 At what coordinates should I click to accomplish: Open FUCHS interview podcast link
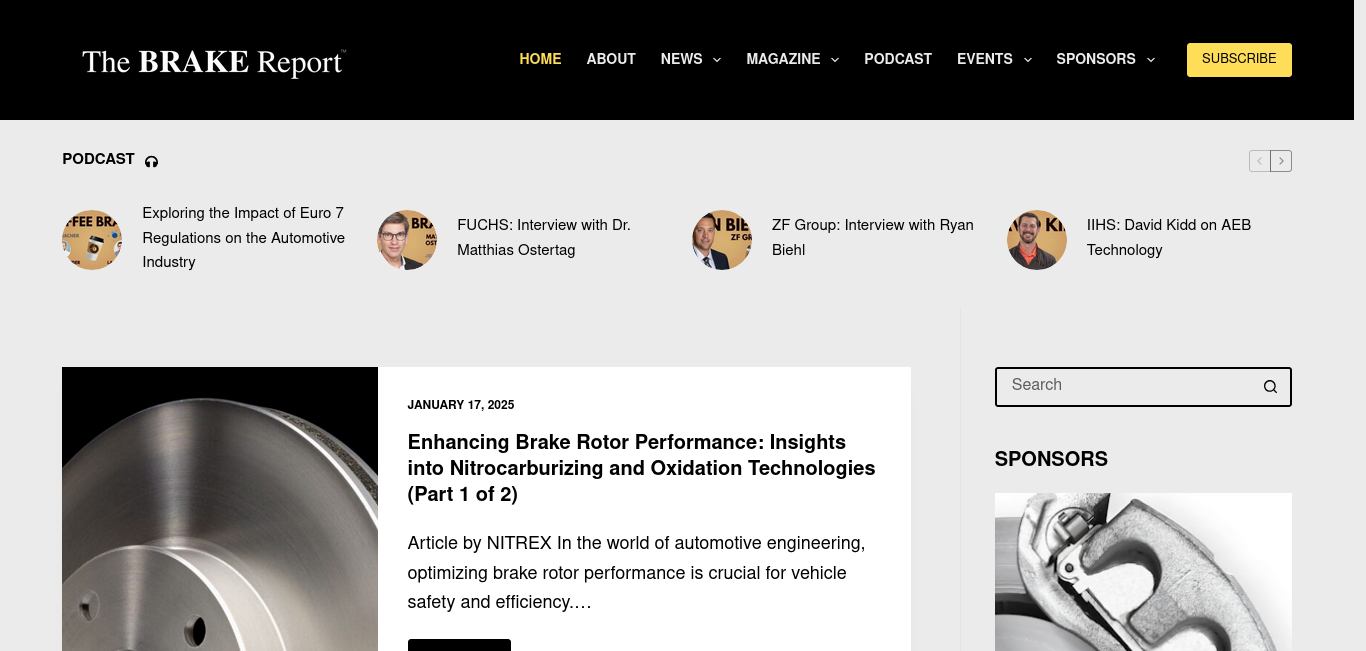(544, 238)
